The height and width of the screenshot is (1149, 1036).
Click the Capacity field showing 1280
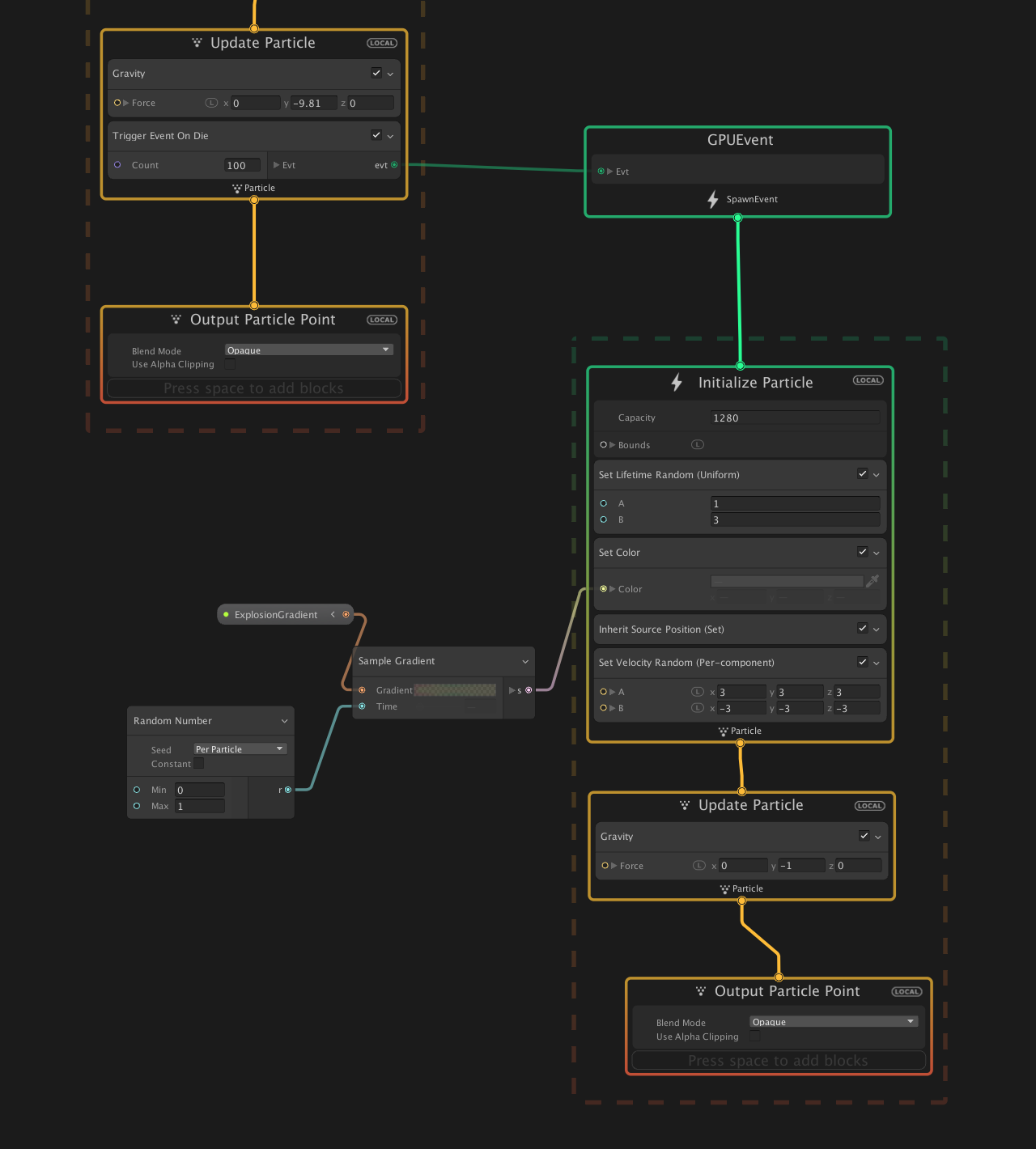click(795, 418)
